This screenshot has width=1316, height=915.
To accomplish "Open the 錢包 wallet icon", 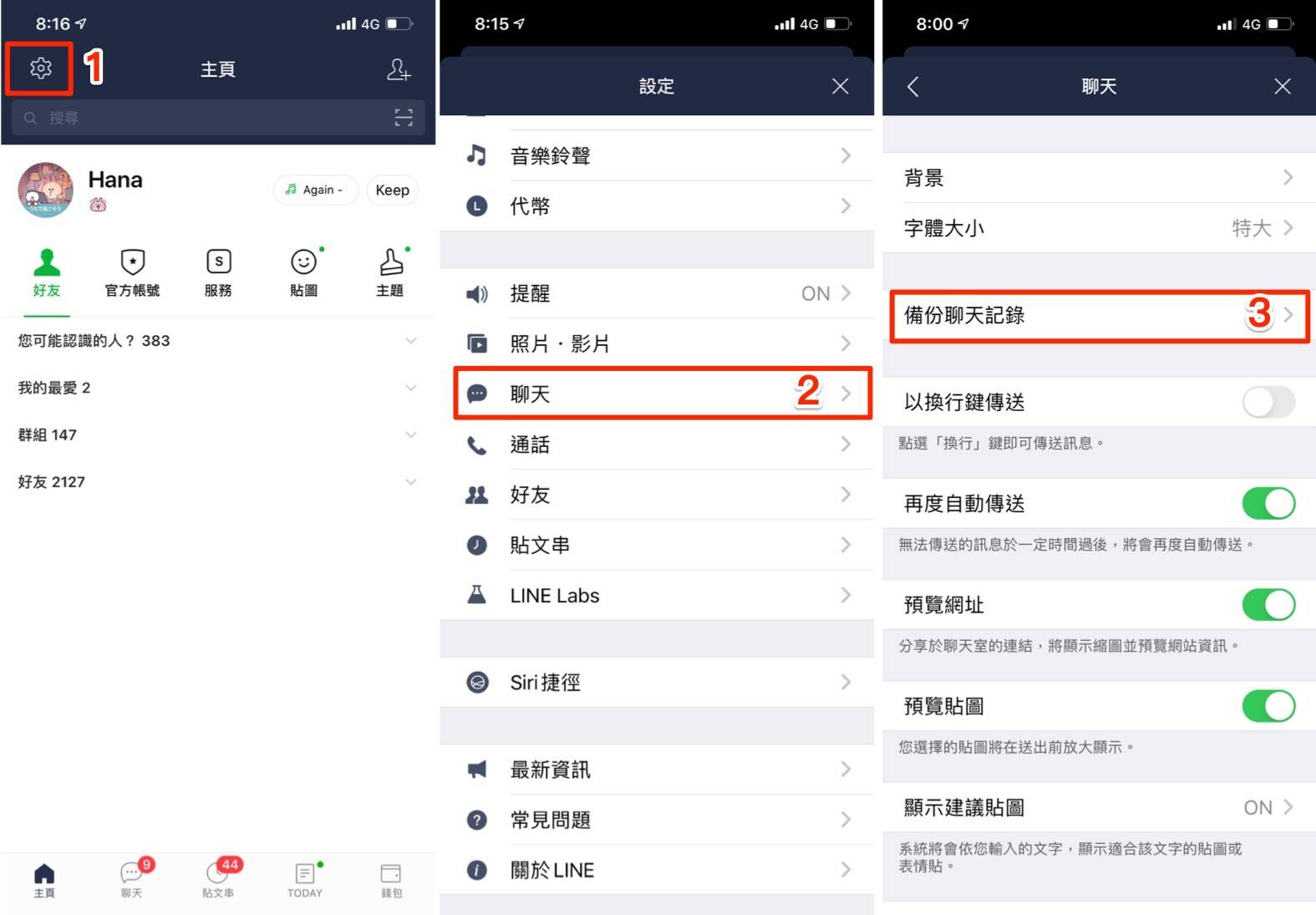I will pos(391,881).
